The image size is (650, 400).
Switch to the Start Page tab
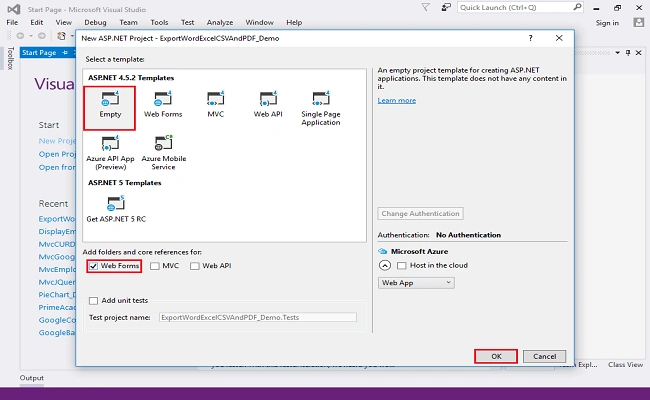[x=39, y=52]
